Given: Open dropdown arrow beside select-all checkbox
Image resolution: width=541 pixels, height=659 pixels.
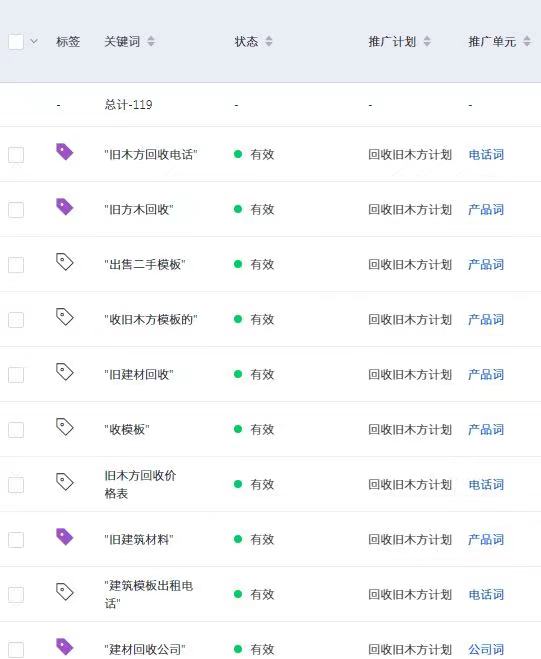Looking at the screenshot, I should click(34, 41).
